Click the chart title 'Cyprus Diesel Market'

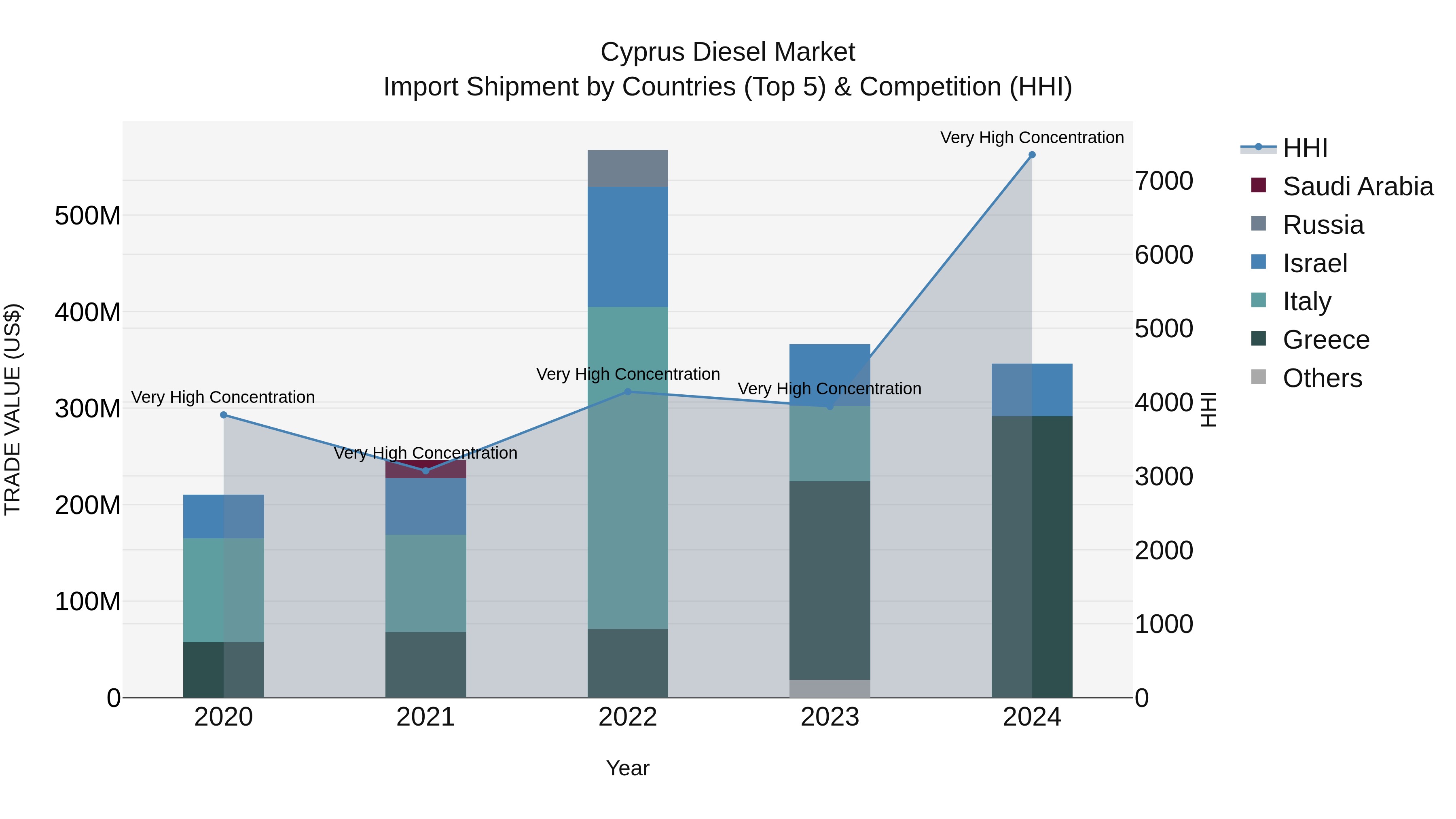(x=728, y=52)
